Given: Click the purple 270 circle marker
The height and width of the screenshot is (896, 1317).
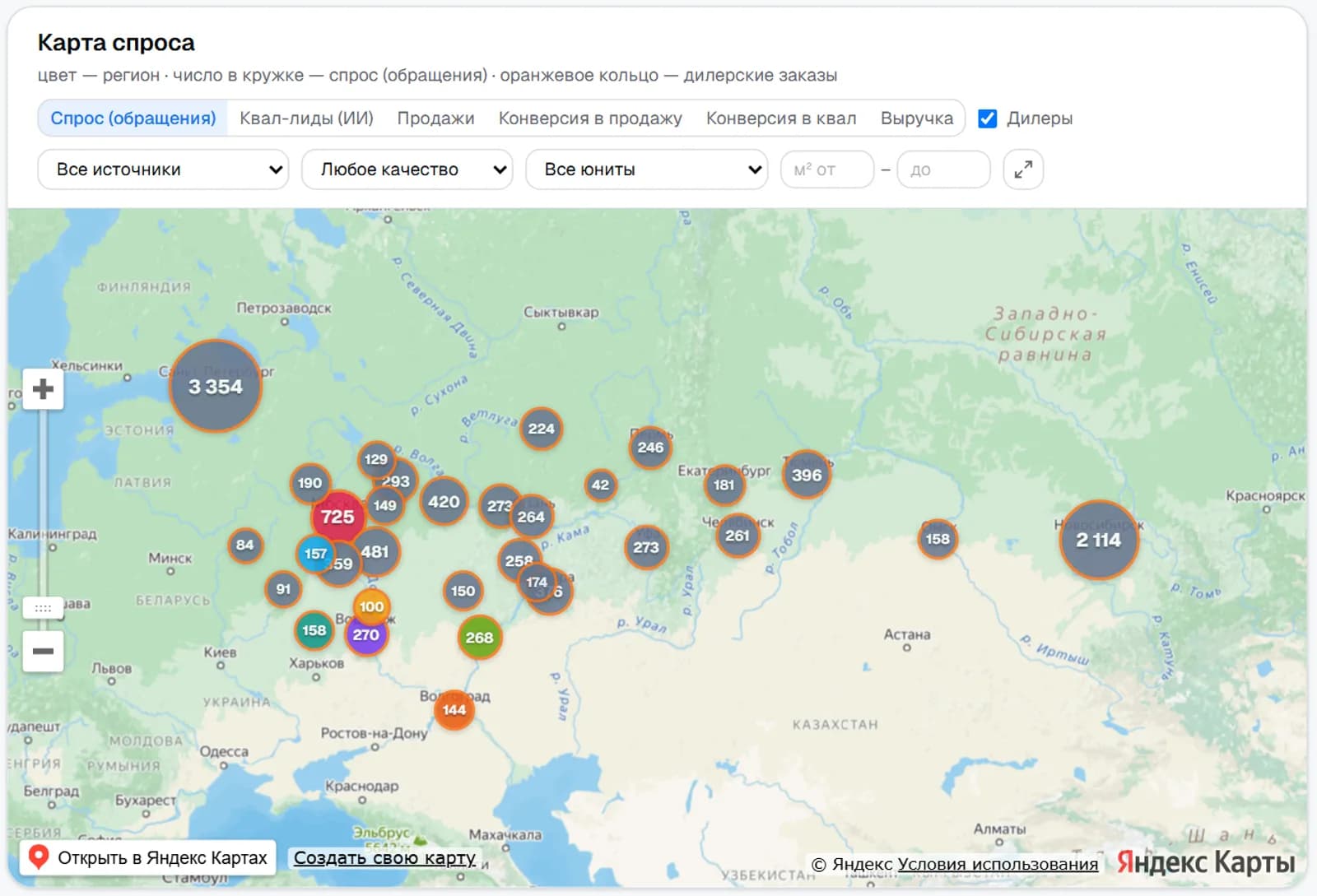Looking at the screenshot, I should pyautogui.click(x=366, y=634).
